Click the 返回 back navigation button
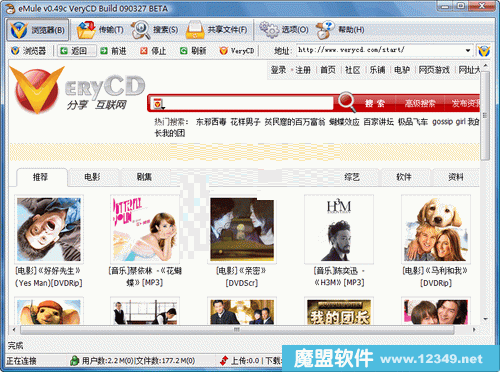This screenshot has width=500, height=372. tap(77, 51)
